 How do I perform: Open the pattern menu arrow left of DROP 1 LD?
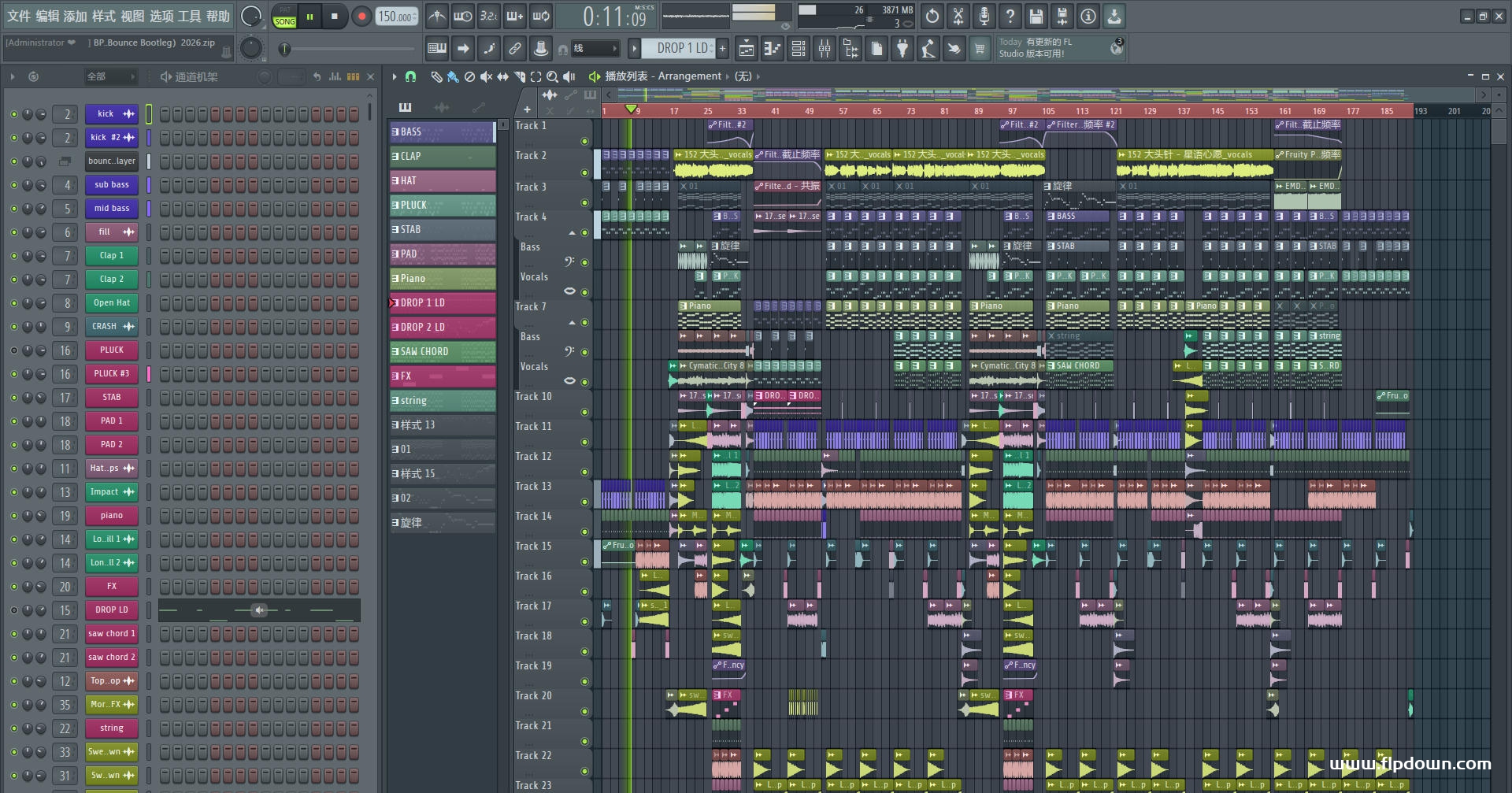[634, 48]
